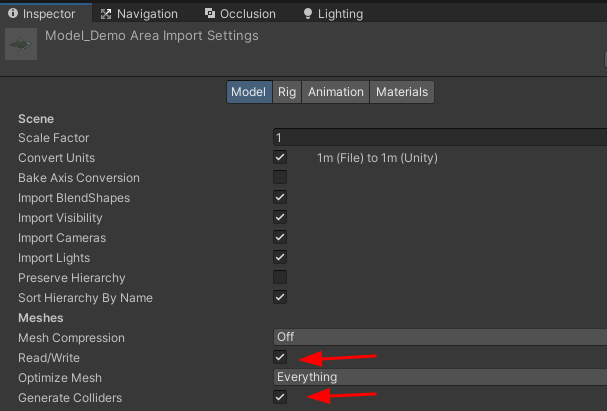Toggle the Read/Write checkbox

point(280,357)
